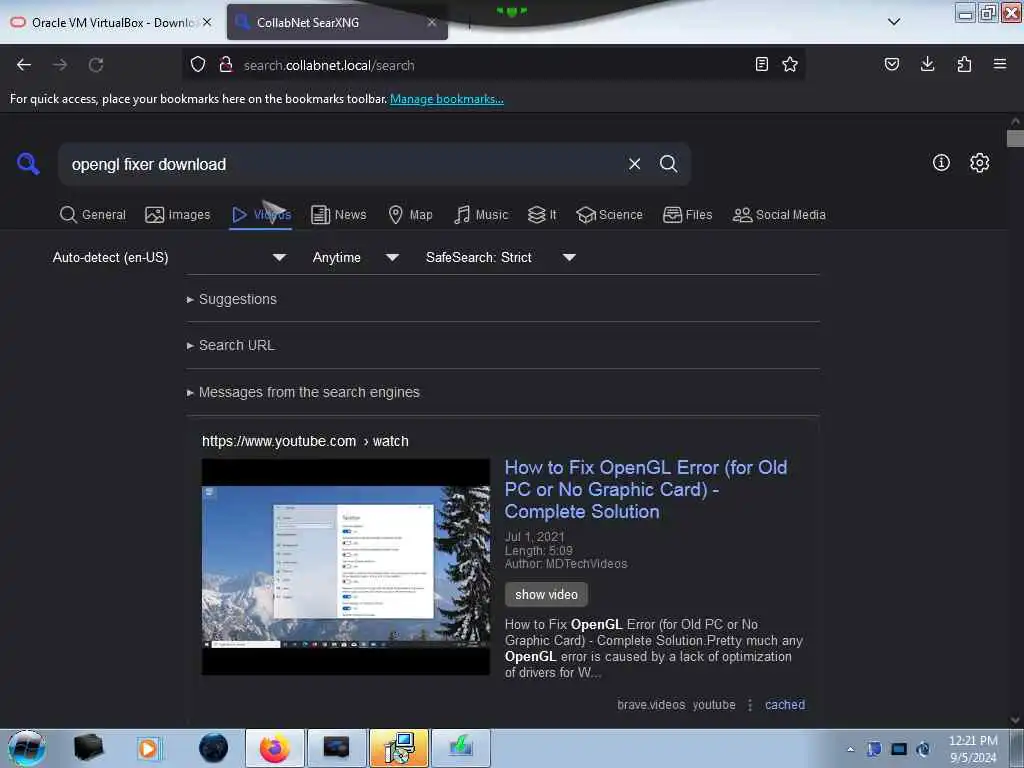Bookmark this page with the star
The height and width of the screenshot is (768, 1024).
point(790,64)
